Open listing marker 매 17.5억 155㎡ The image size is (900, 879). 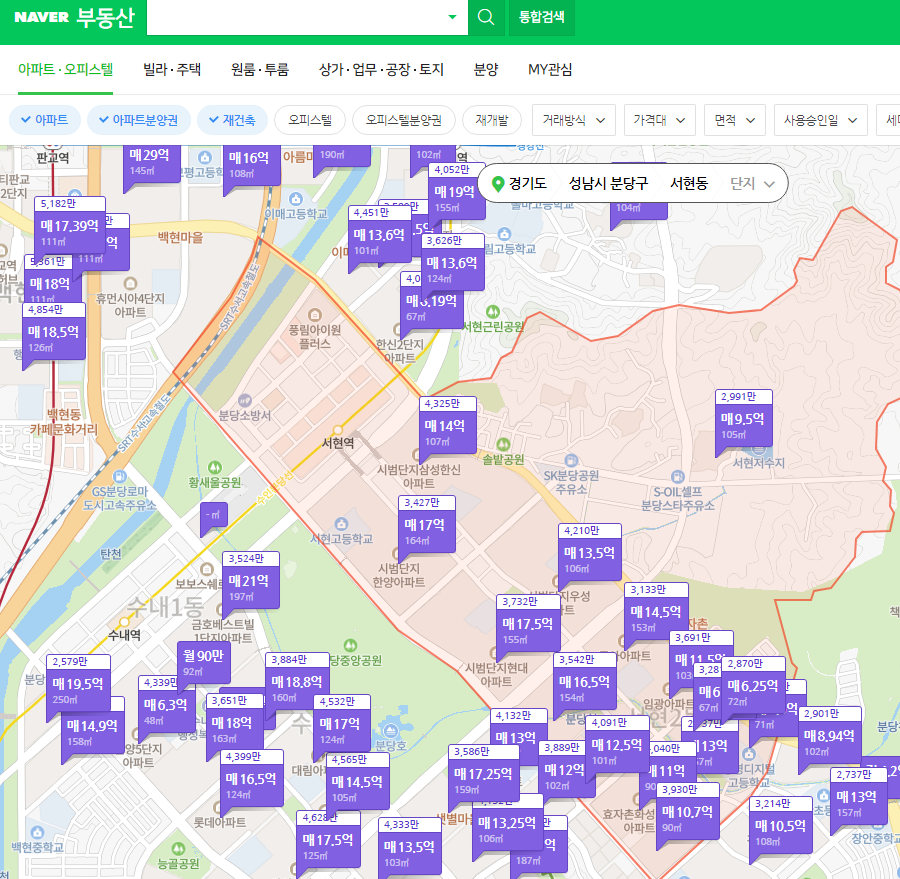(528, 624)
